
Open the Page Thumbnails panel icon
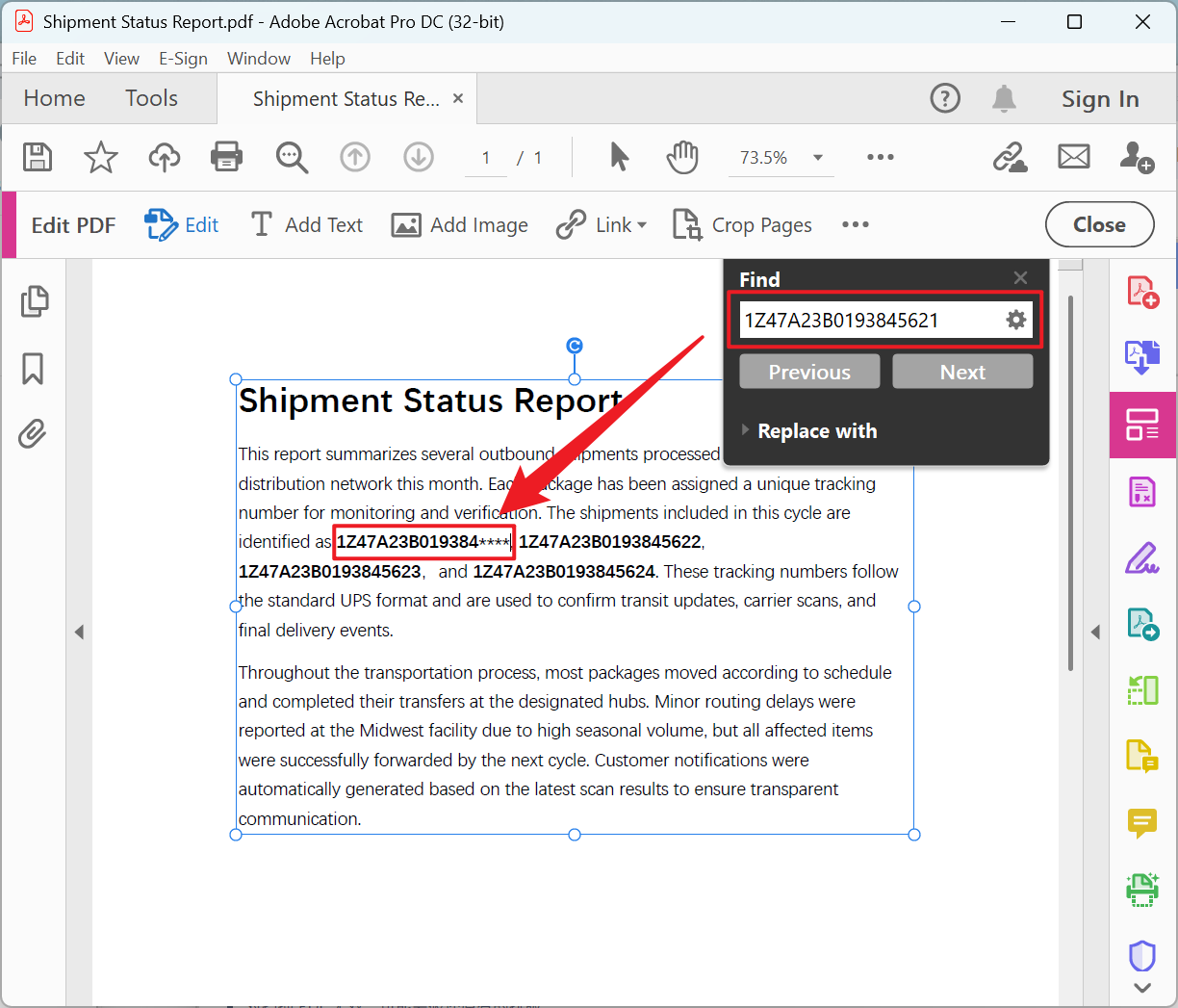pos(34,301)
